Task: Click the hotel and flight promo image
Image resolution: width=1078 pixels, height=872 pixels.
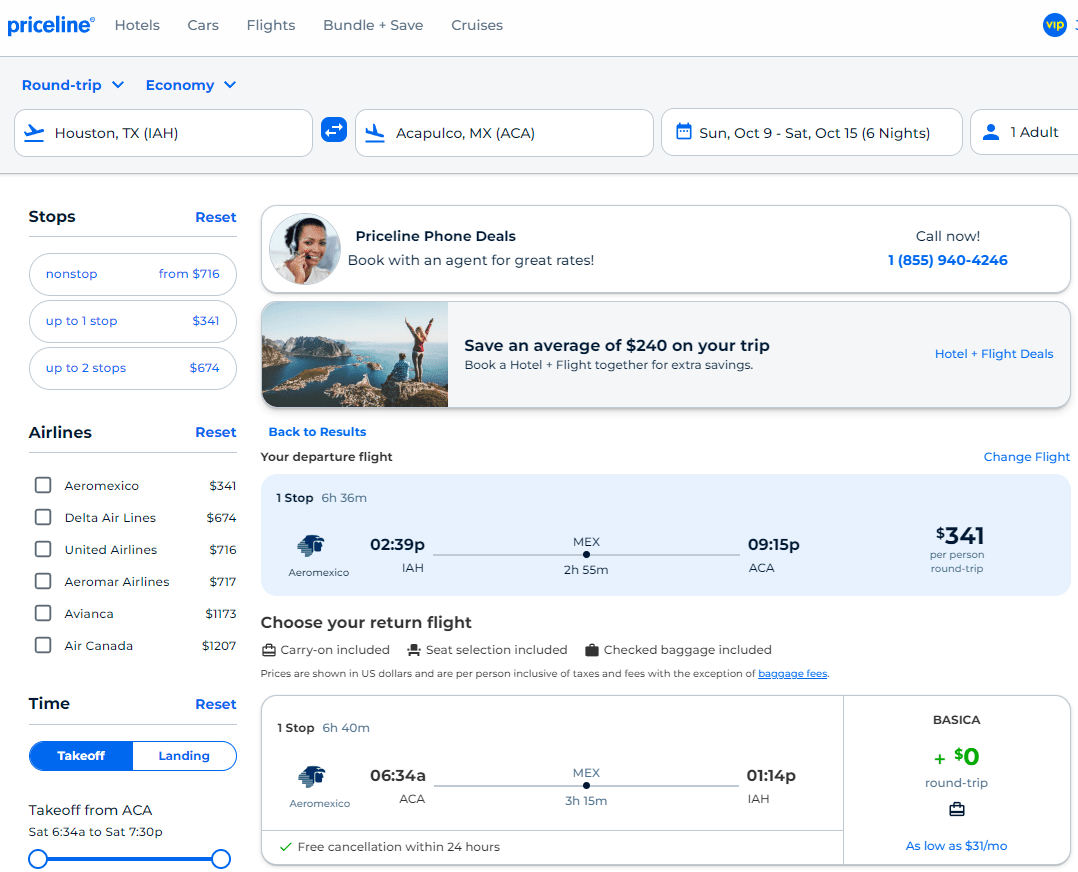Action: tap(355, 354)
